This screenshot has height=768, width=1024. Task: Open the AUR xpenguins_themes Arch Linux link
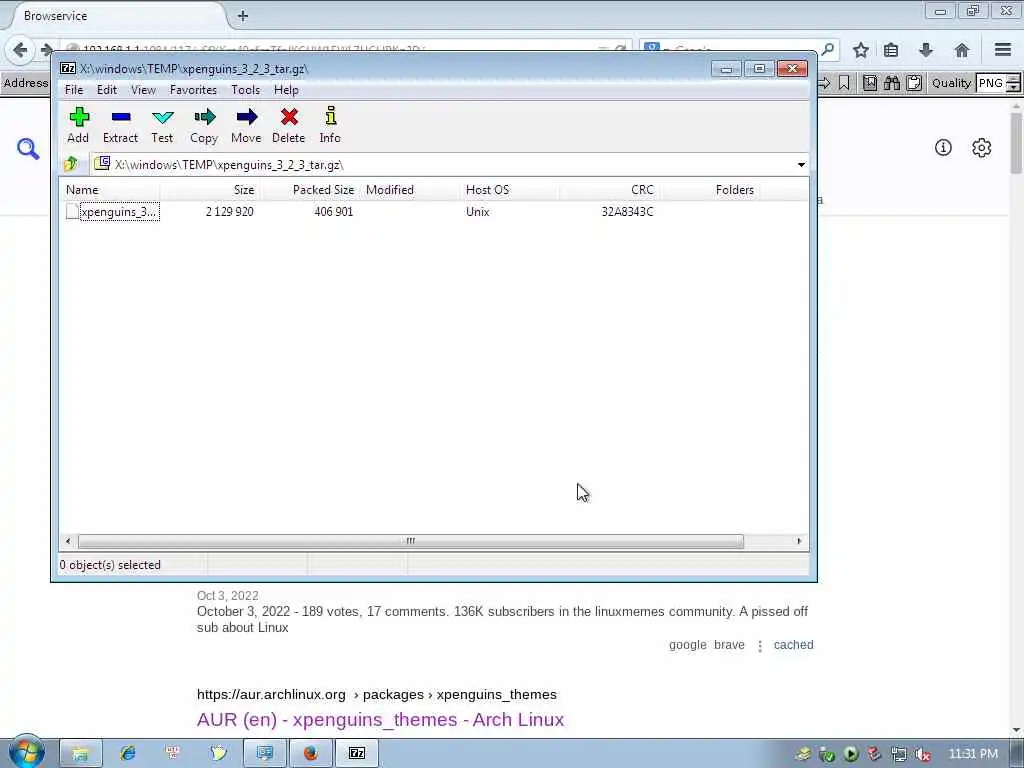[380, 719]
